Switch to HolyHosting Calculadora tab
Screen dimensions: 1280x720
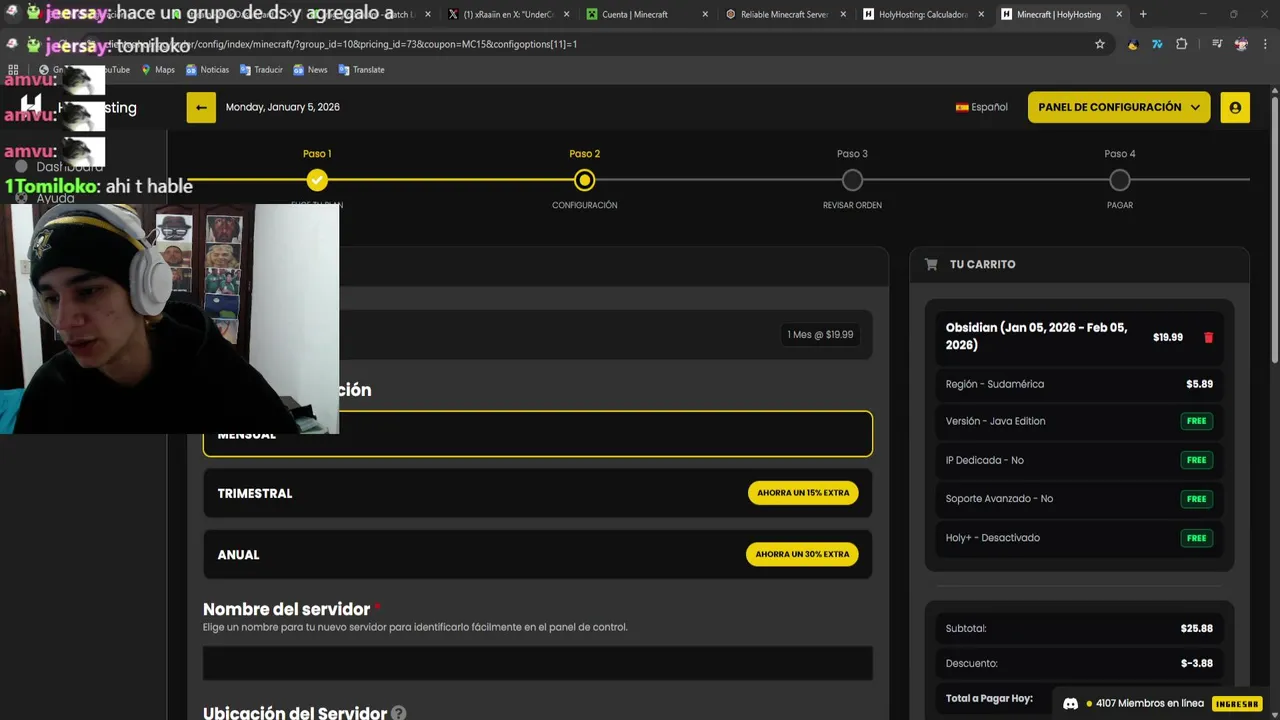(924, 14)
